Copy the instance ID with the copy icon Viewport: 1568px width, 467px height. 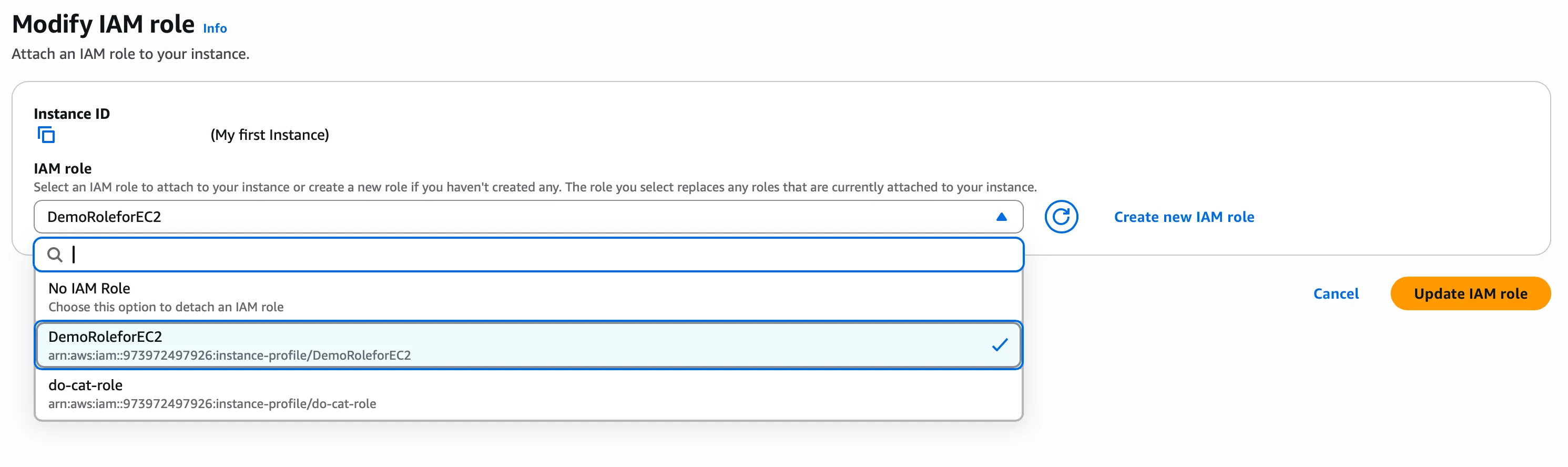click(46, 135)
